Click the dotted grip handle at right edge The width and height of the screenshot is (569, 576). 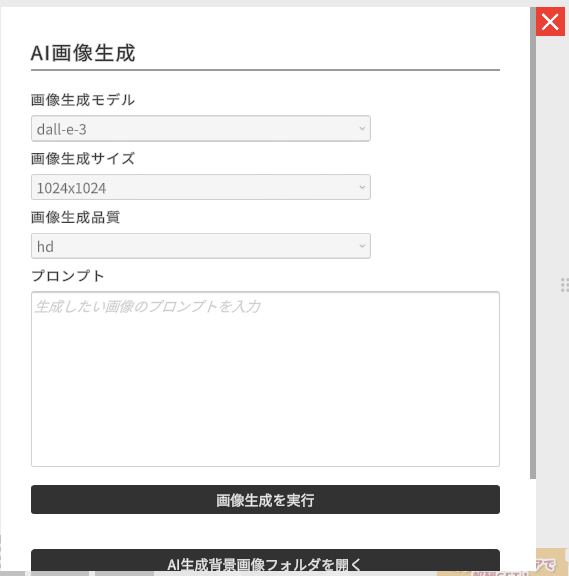click(x=565, y=285)
